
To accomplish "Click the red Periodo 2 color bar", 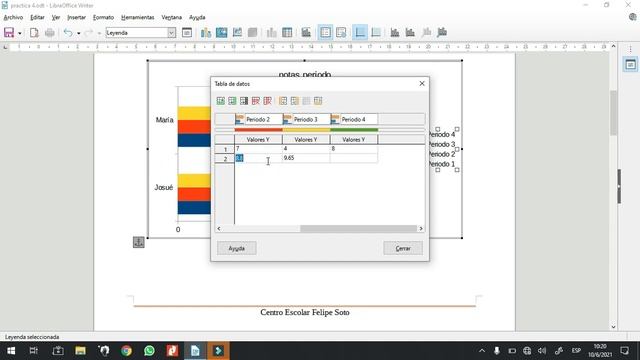I will [258, 130].
